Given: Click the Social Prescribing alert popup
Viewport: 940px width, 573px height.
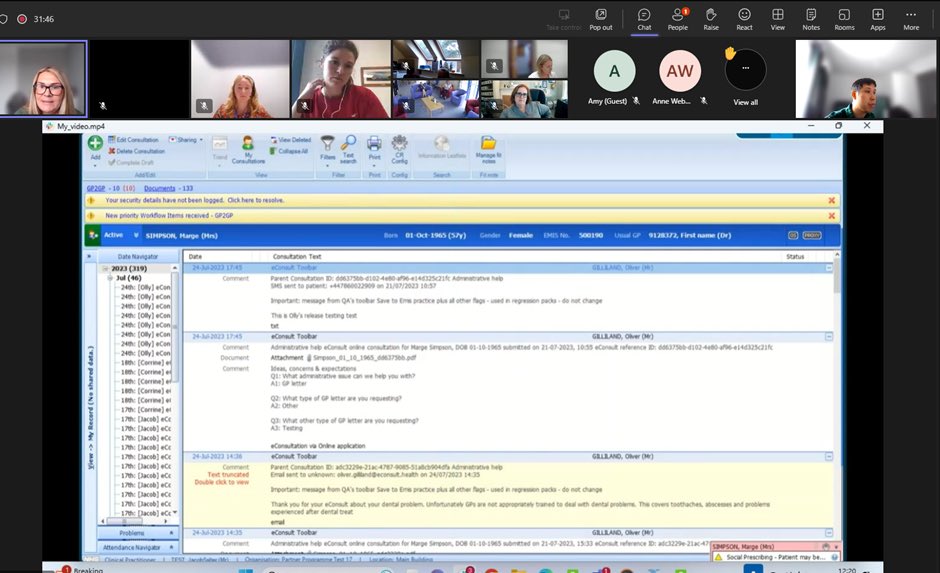Looking at the screenshot, I should [x=776, y=557].
